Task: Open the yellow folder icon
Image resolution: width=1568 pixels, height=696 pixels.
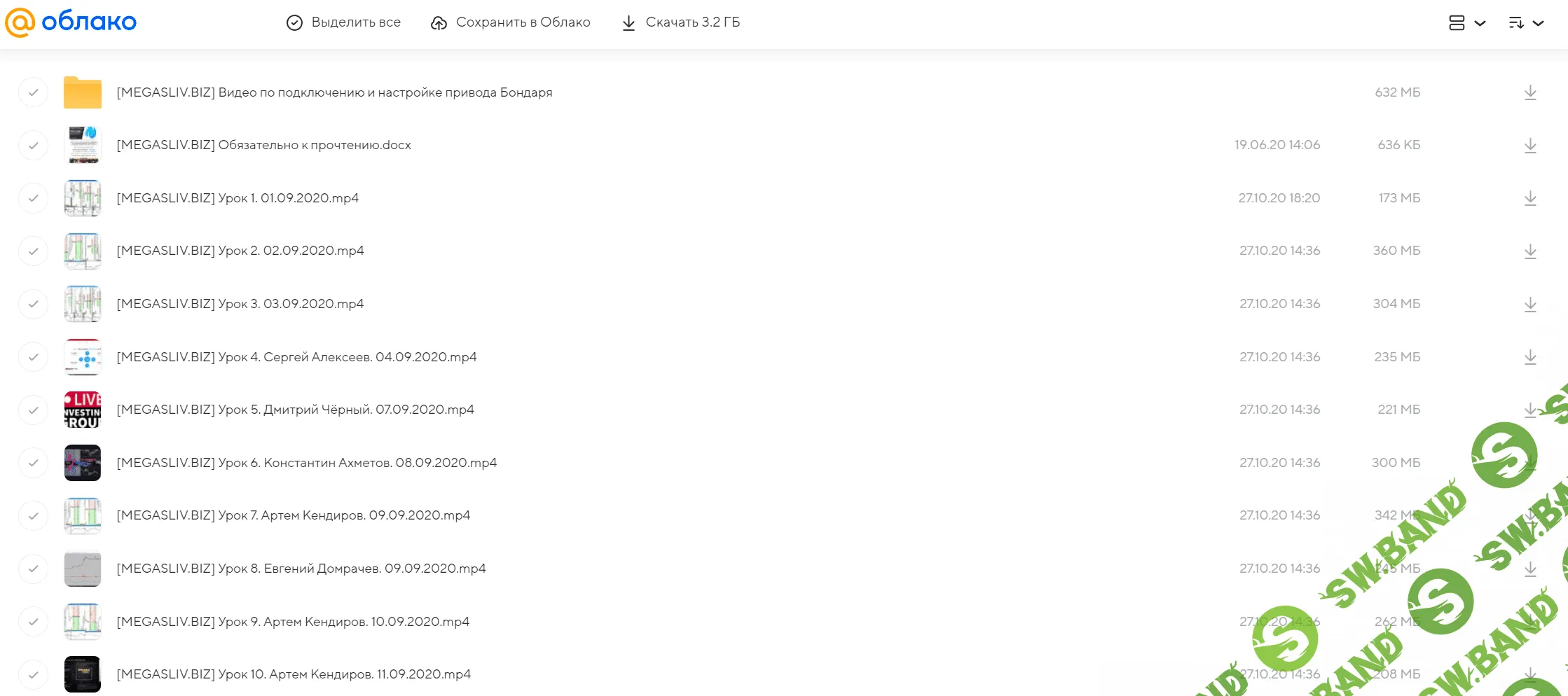Action: pos(82,92)
